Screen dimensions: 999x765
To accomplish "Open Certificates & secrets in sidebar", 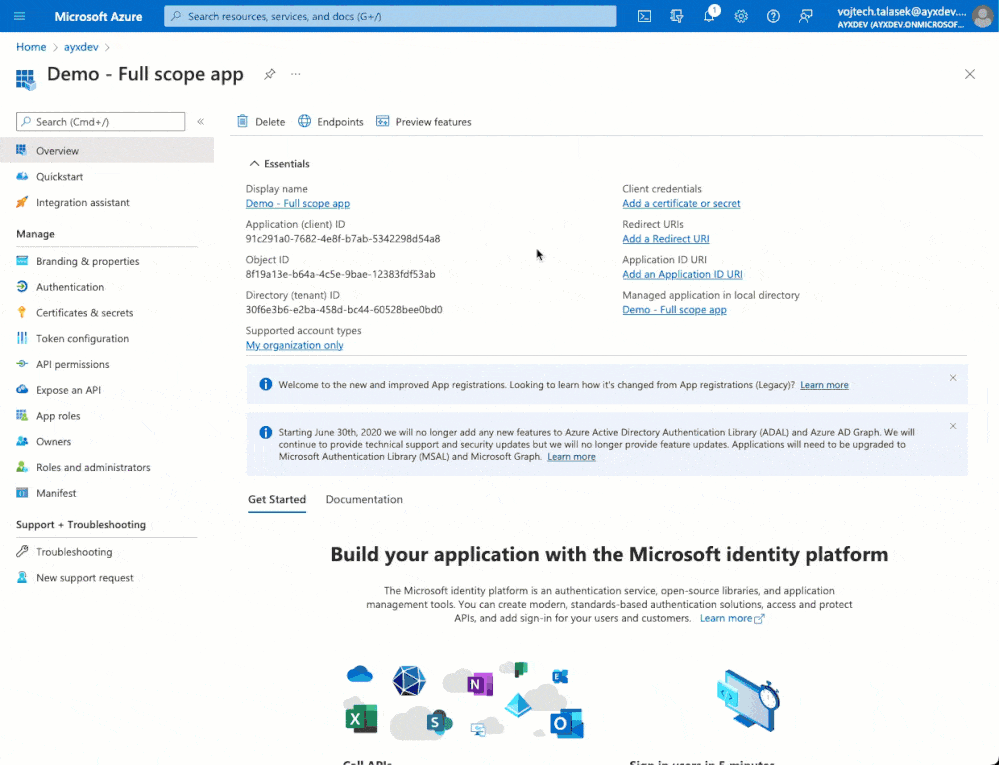I will (x=84, y=313).
